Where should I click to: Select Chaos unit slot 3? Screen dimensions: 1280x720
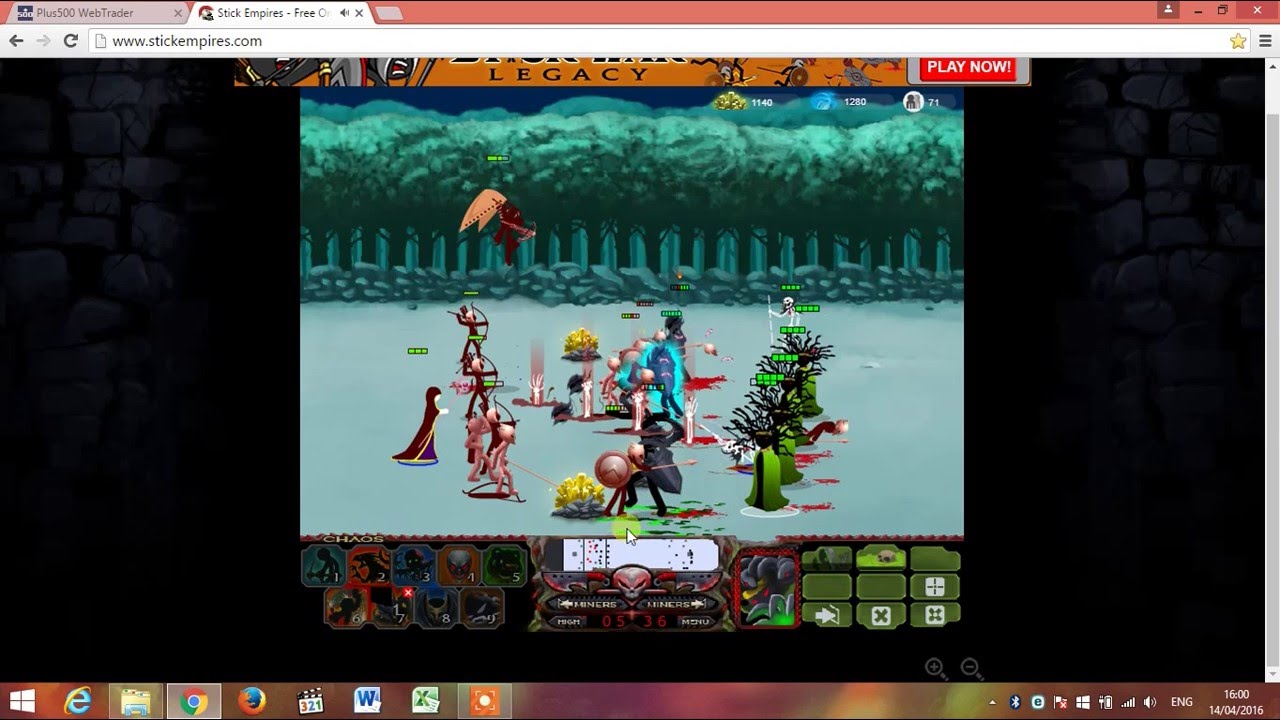[x=414, y=566]
